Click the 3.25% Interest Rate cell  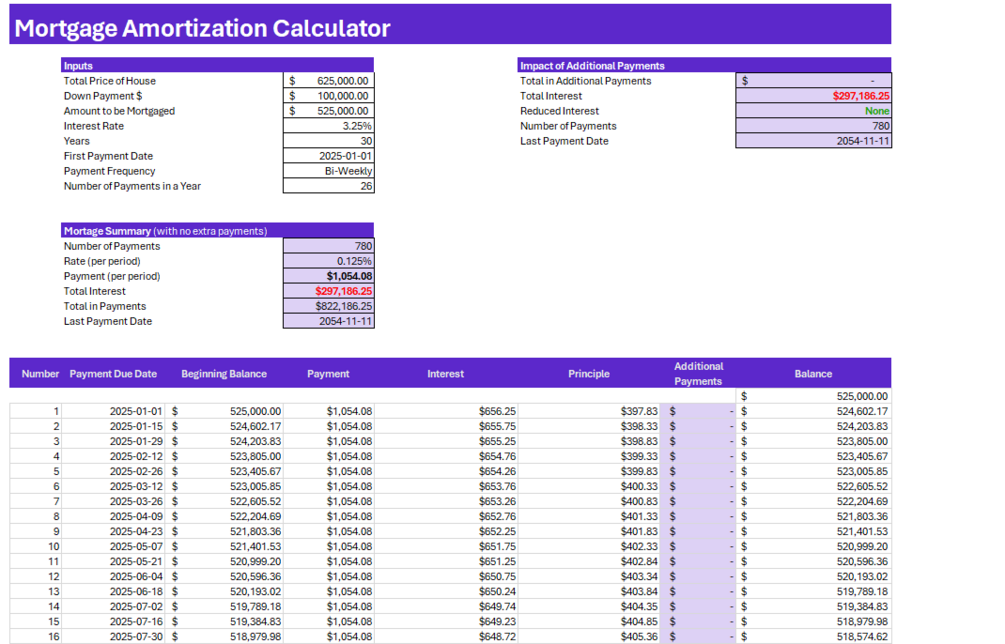pos(329,126)
